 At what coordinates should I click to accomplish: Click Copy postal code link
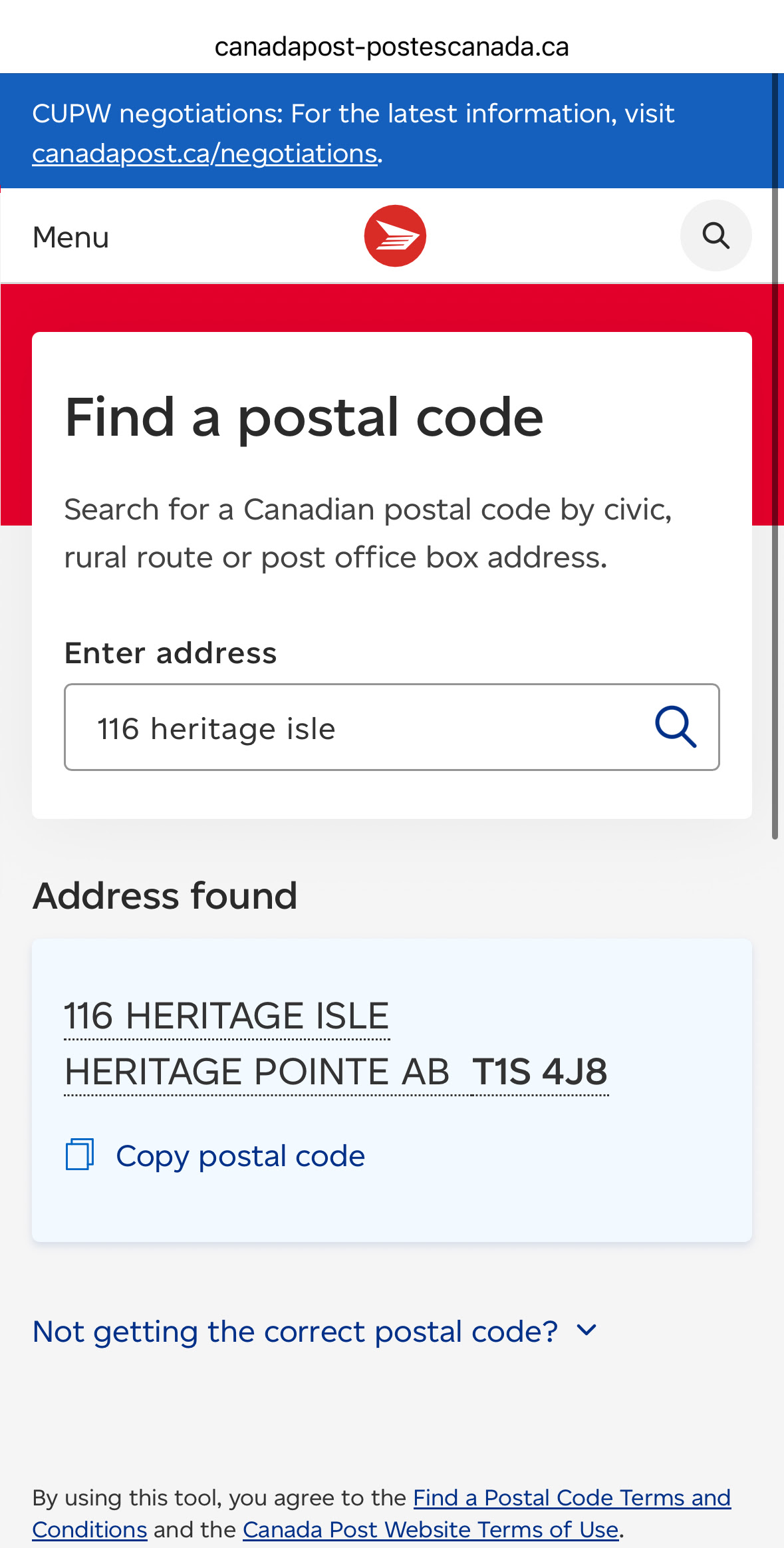[240, 1156]
